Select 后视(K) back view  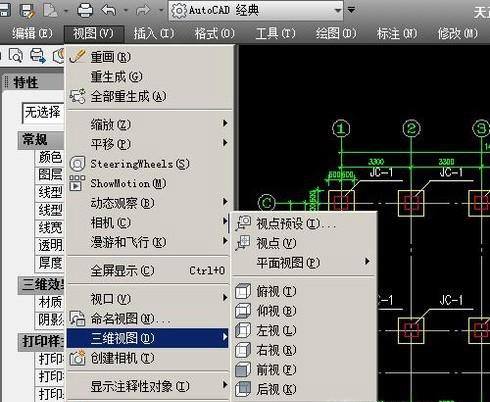(304, 389)
